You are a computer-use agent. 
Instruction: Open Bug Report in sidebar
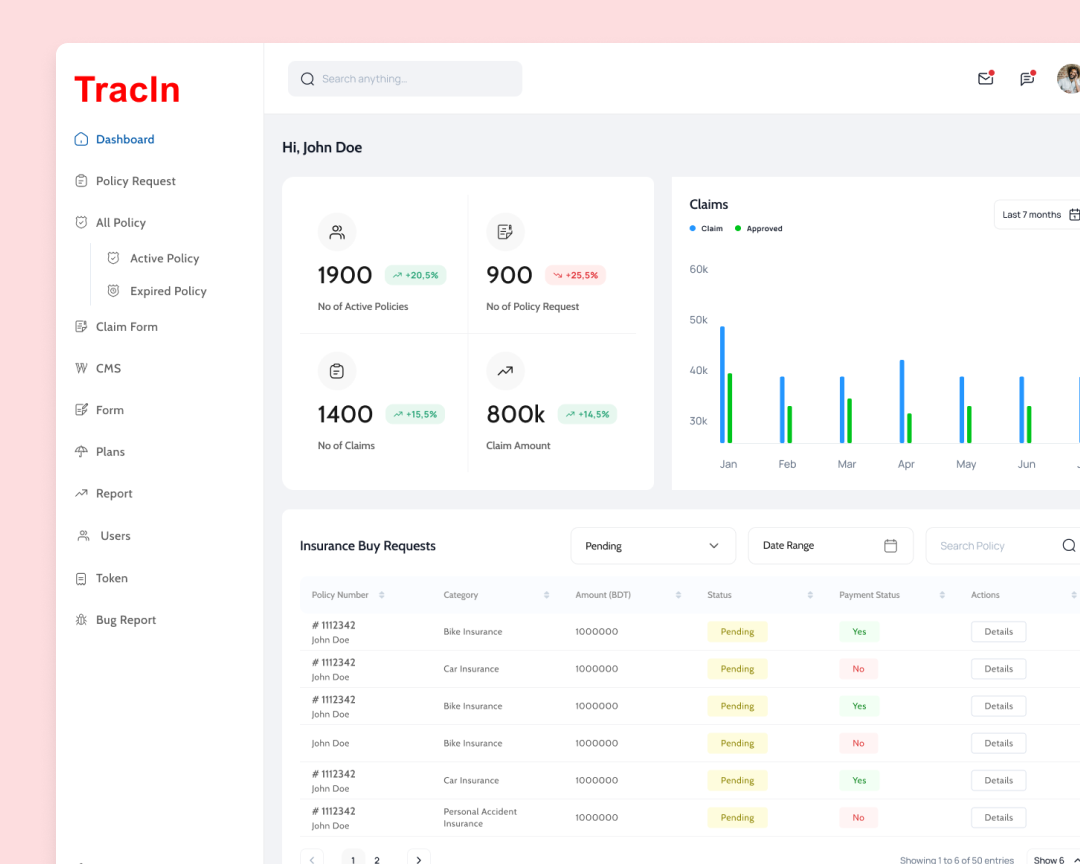click(x=115, y=620)
